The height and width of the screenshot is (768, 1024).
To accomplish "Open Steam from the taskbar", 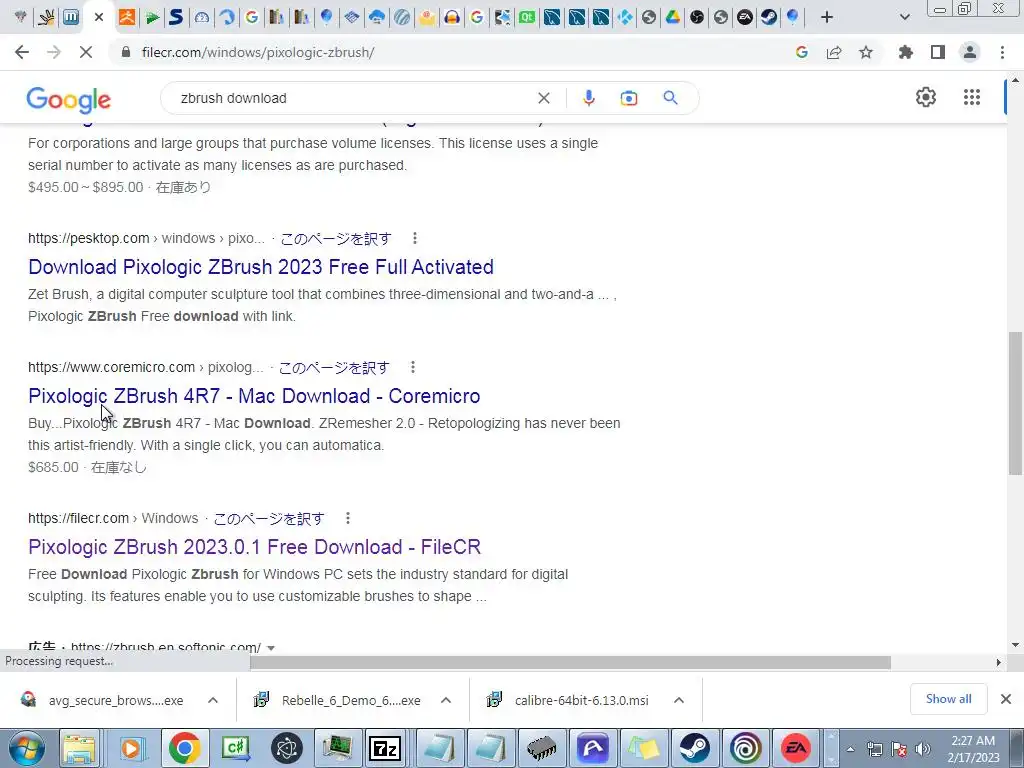I will (x=695, y=748).
